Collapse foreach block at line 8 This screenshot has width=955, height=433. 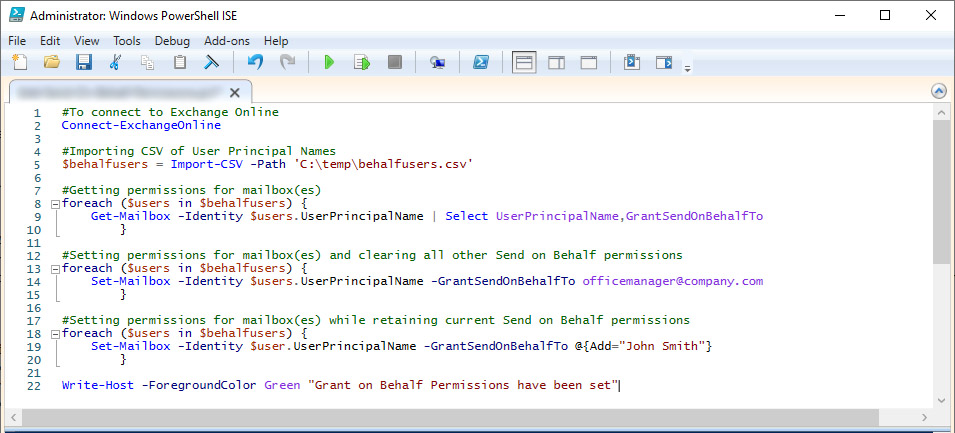(x=55, y=204)
